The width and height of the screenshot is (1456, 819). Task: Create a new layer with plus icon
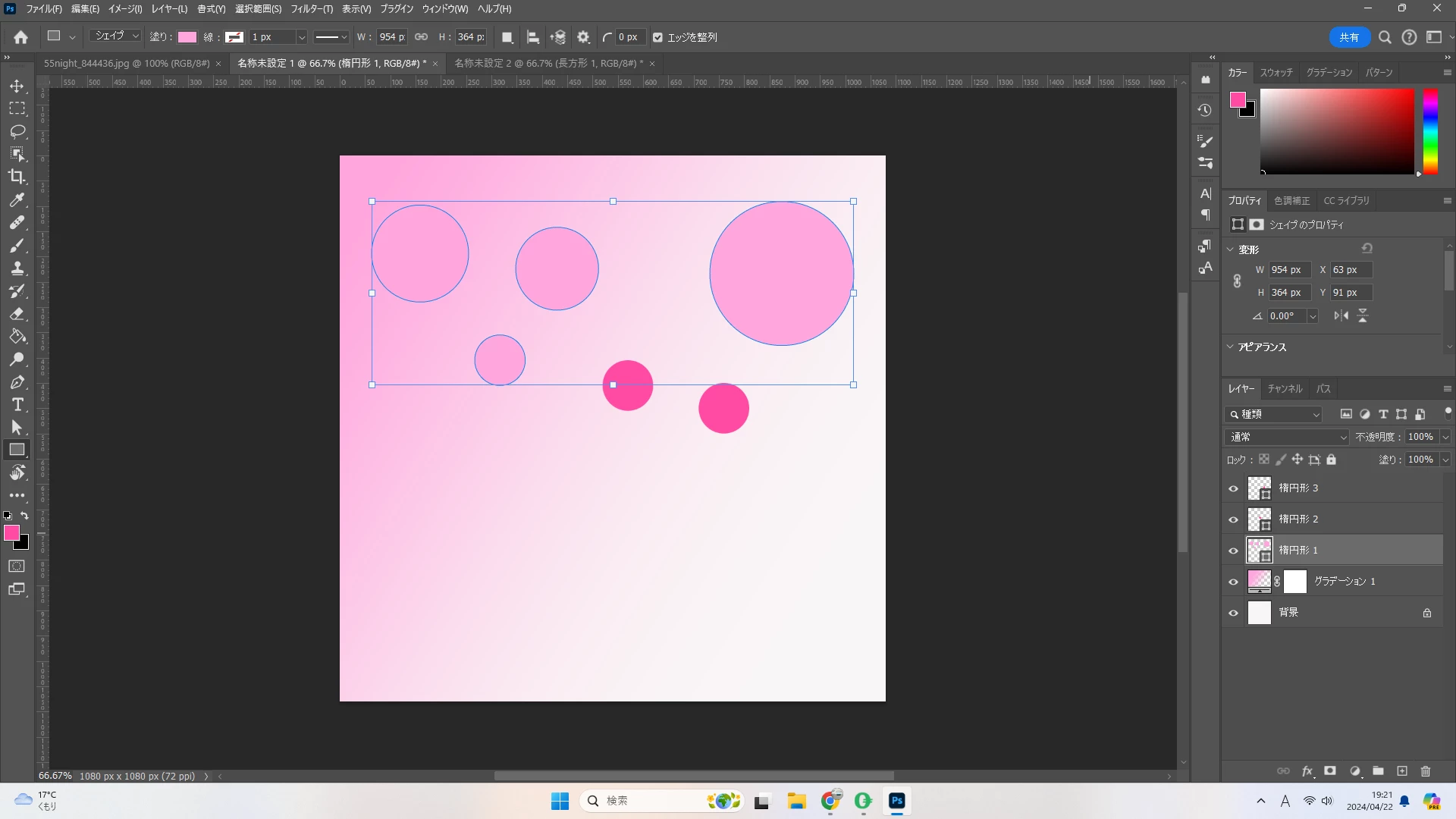1402,770
